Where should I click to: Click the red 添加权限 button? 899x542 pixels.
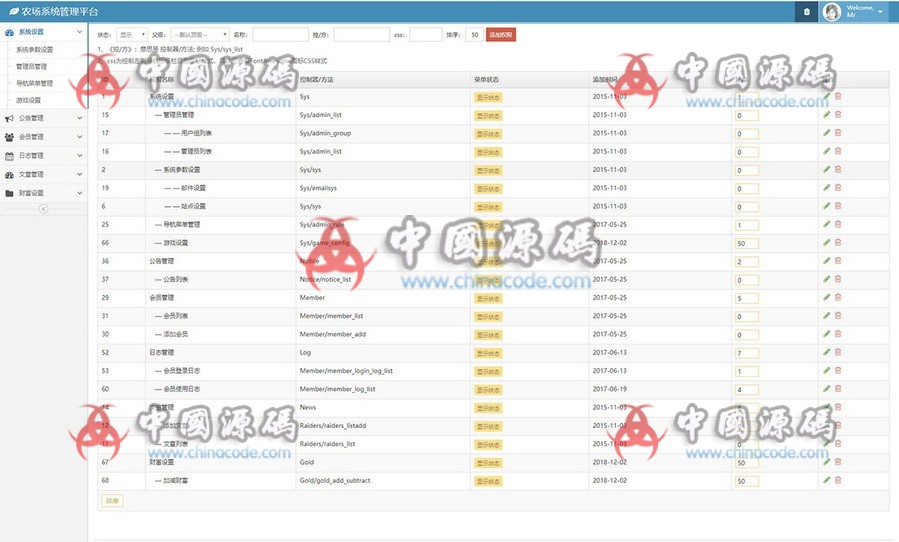501,34
